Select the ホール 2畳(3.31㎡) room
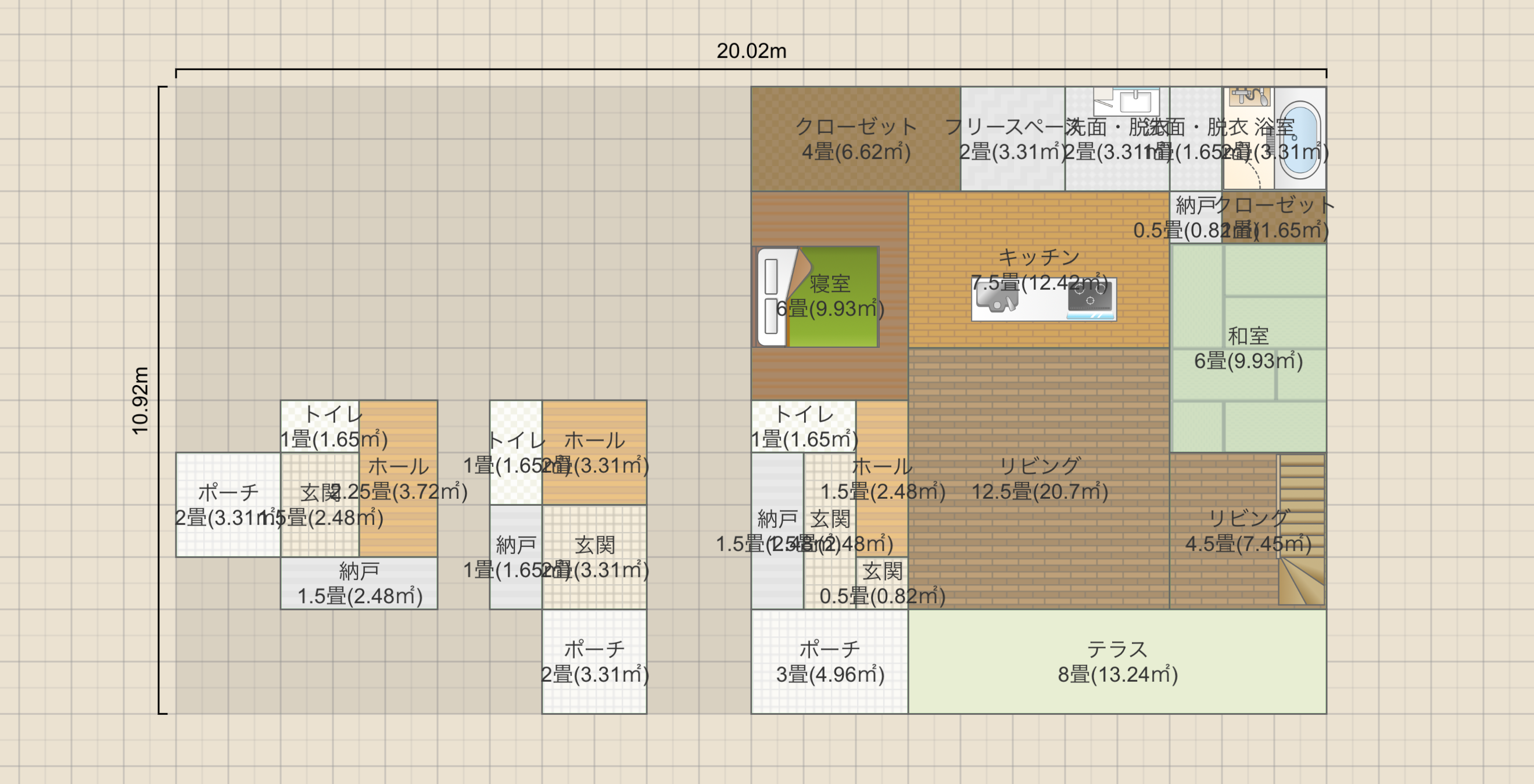 [594, 452]
